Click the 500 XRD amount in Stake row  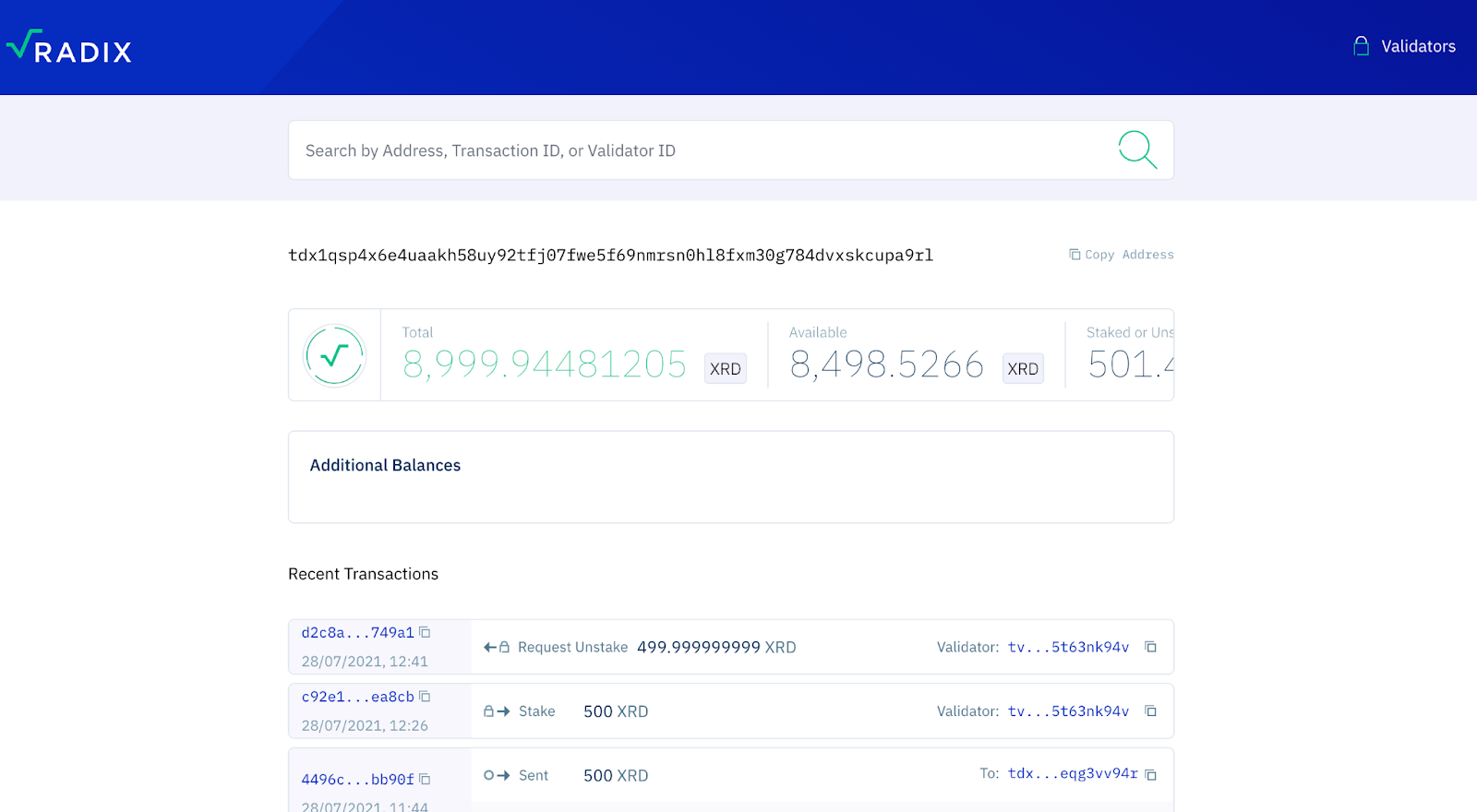[616, 711]
